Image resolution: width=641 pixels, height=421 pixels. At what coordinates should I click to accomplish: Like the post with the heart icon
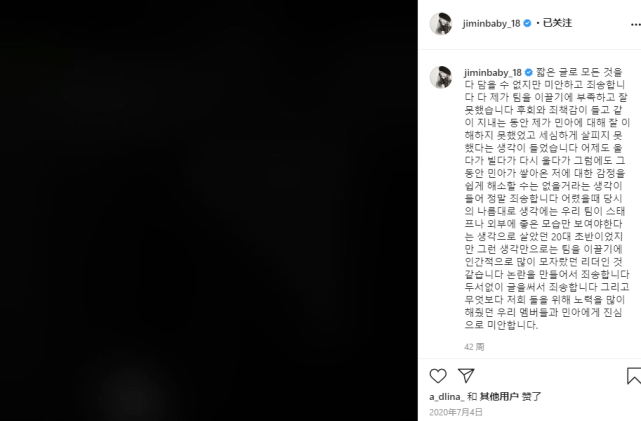pos(438,376)
